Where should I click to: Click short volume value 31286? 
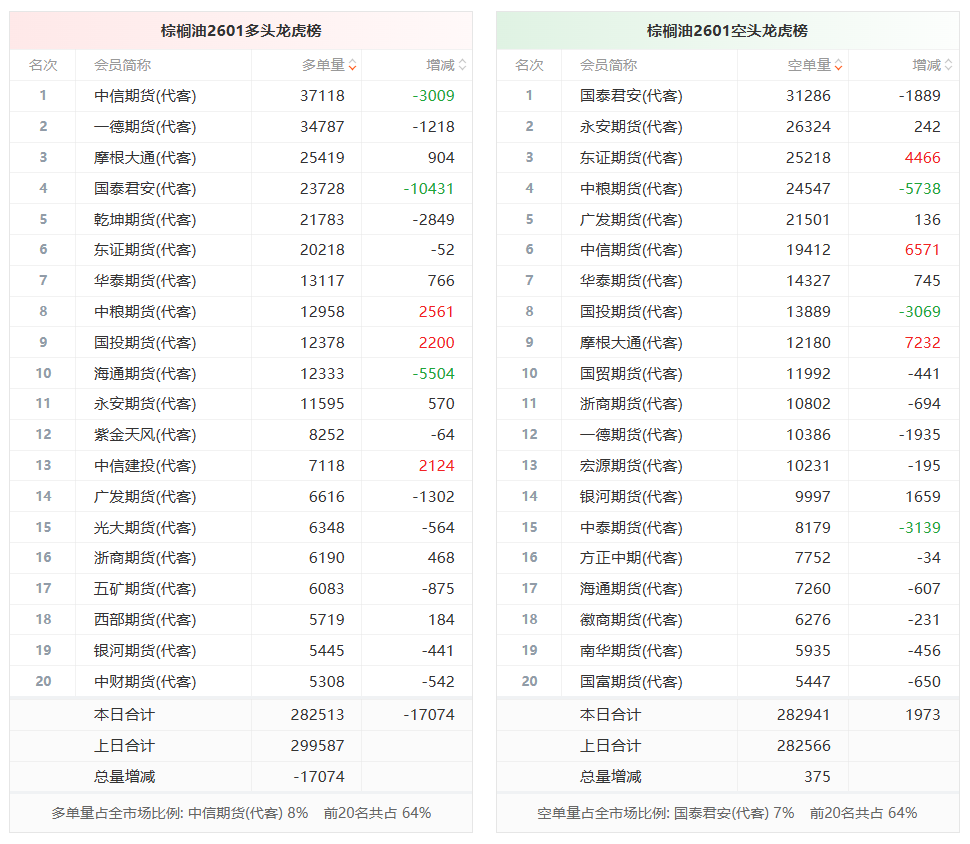[x=809, y=96]
